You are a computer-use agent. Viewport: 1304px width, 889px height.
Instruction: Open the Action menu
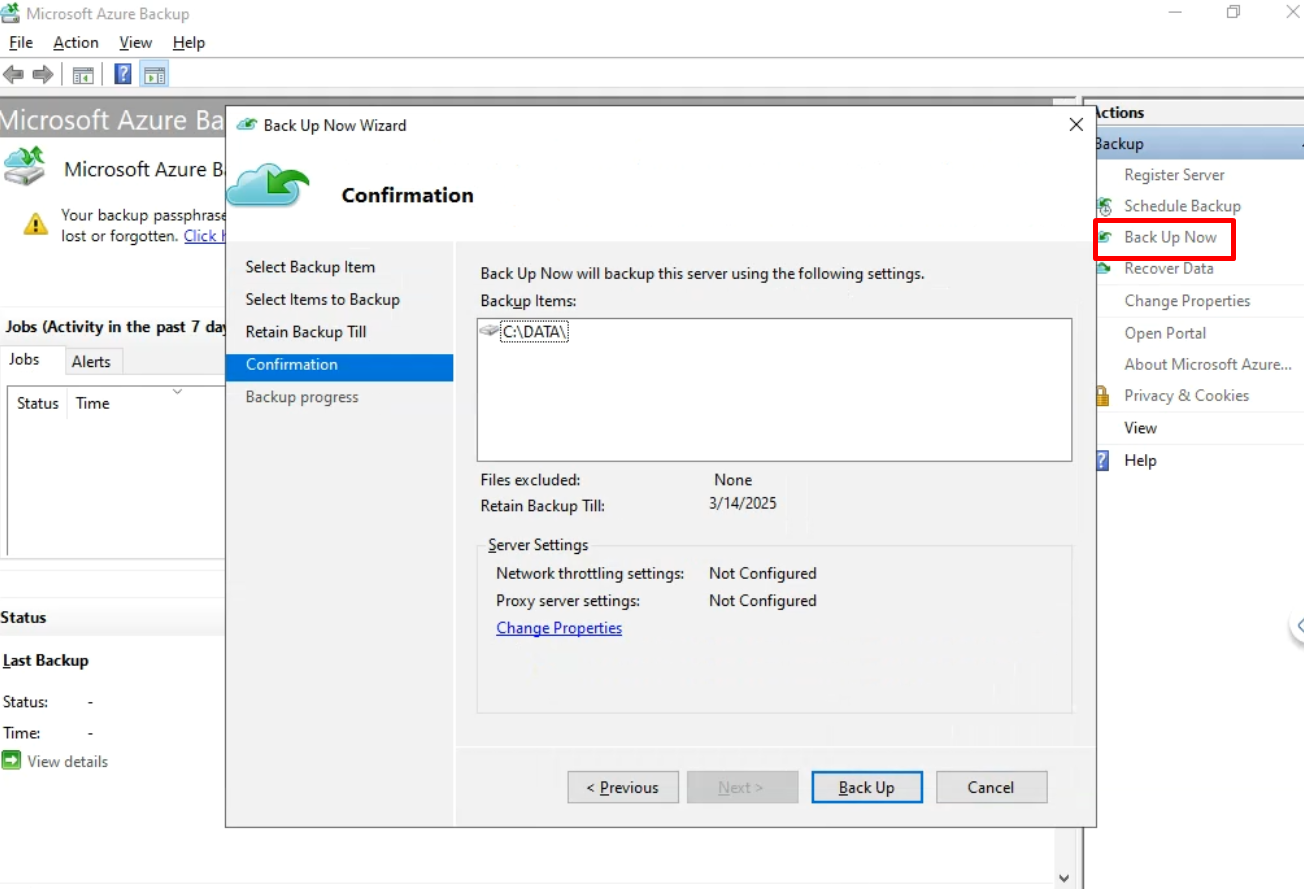tap(76, 42)
